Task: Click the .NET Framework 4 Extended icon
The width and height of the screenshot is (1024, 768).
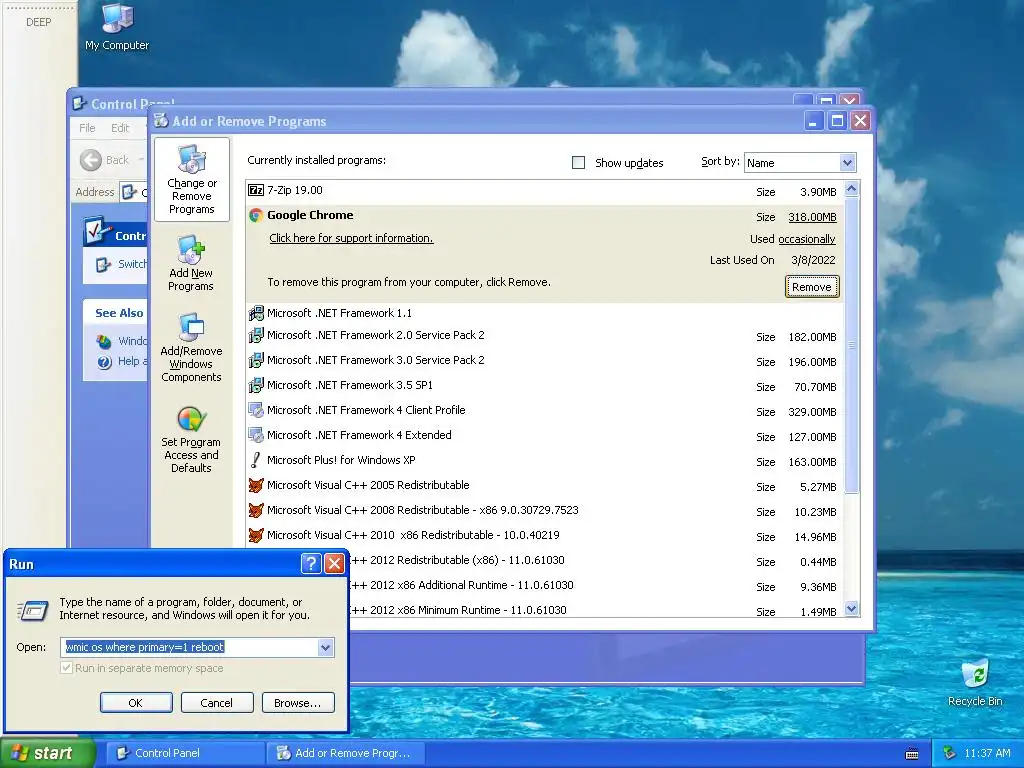Action: [x=256, y=435]
